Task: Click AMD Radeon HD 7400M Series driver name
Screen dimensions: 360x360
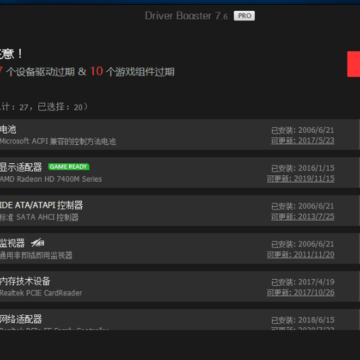Action: pyautogui.click(x=51, y=179)
